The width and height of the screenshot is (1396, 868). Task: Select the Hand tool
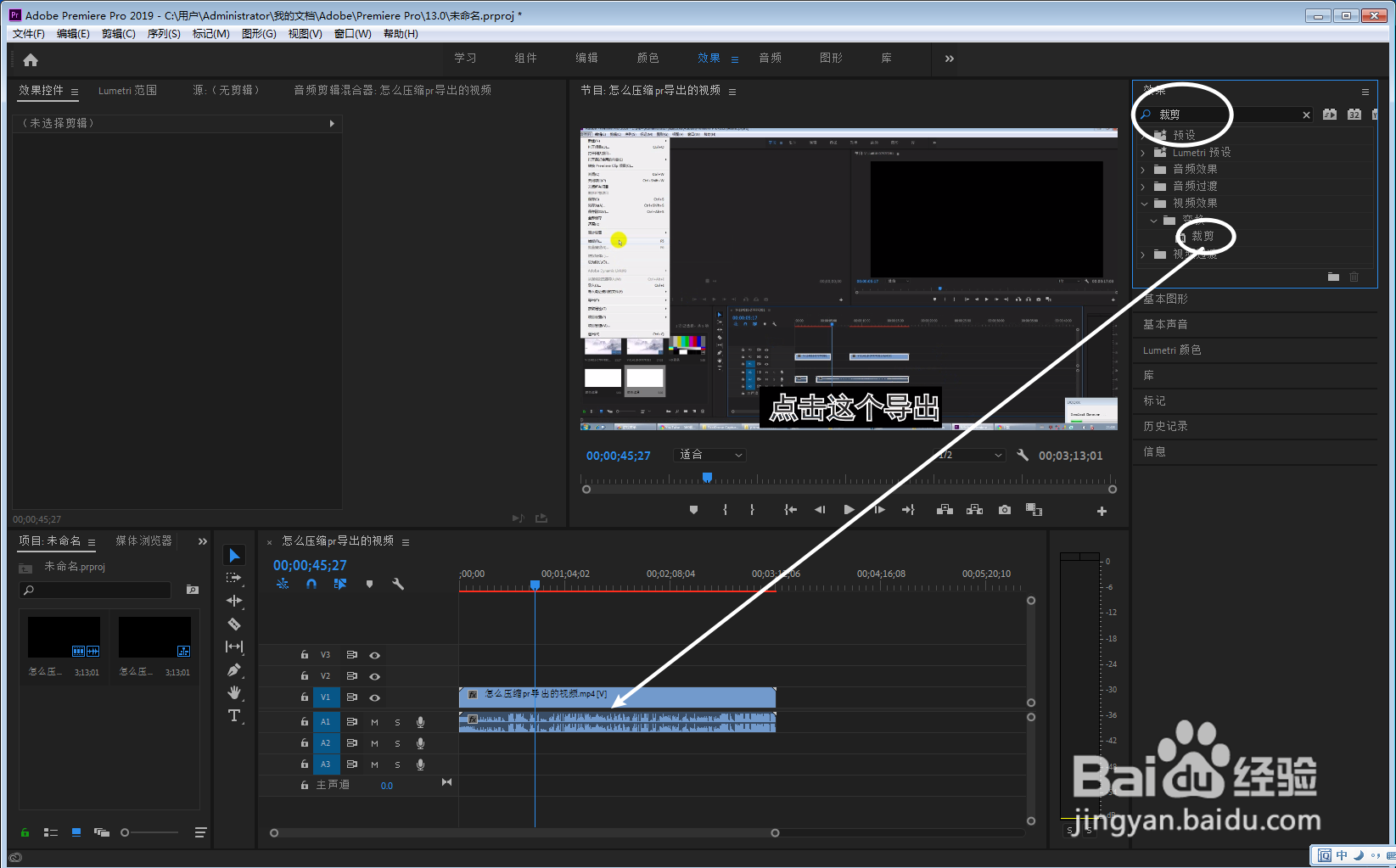point(234,692)
